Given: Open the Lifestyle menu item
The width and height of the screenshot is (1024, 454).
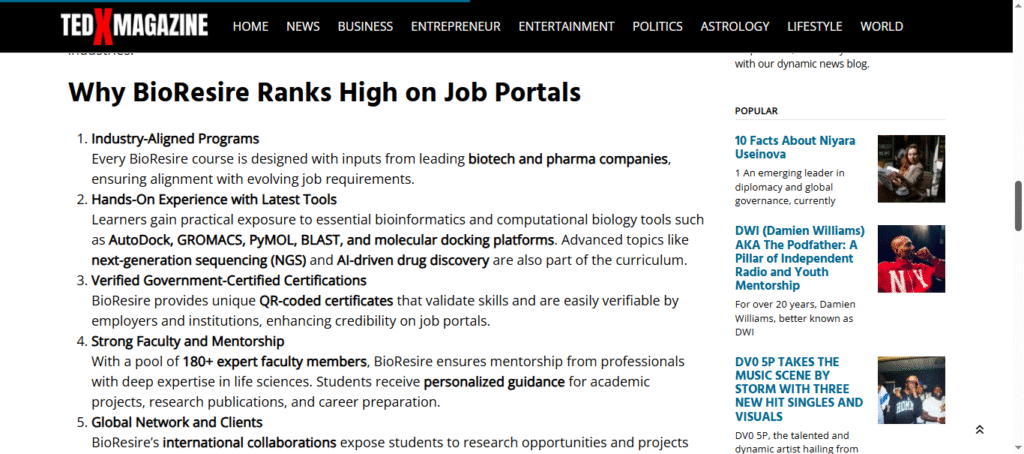Looking at the screenshot, I should pos(814,26).
